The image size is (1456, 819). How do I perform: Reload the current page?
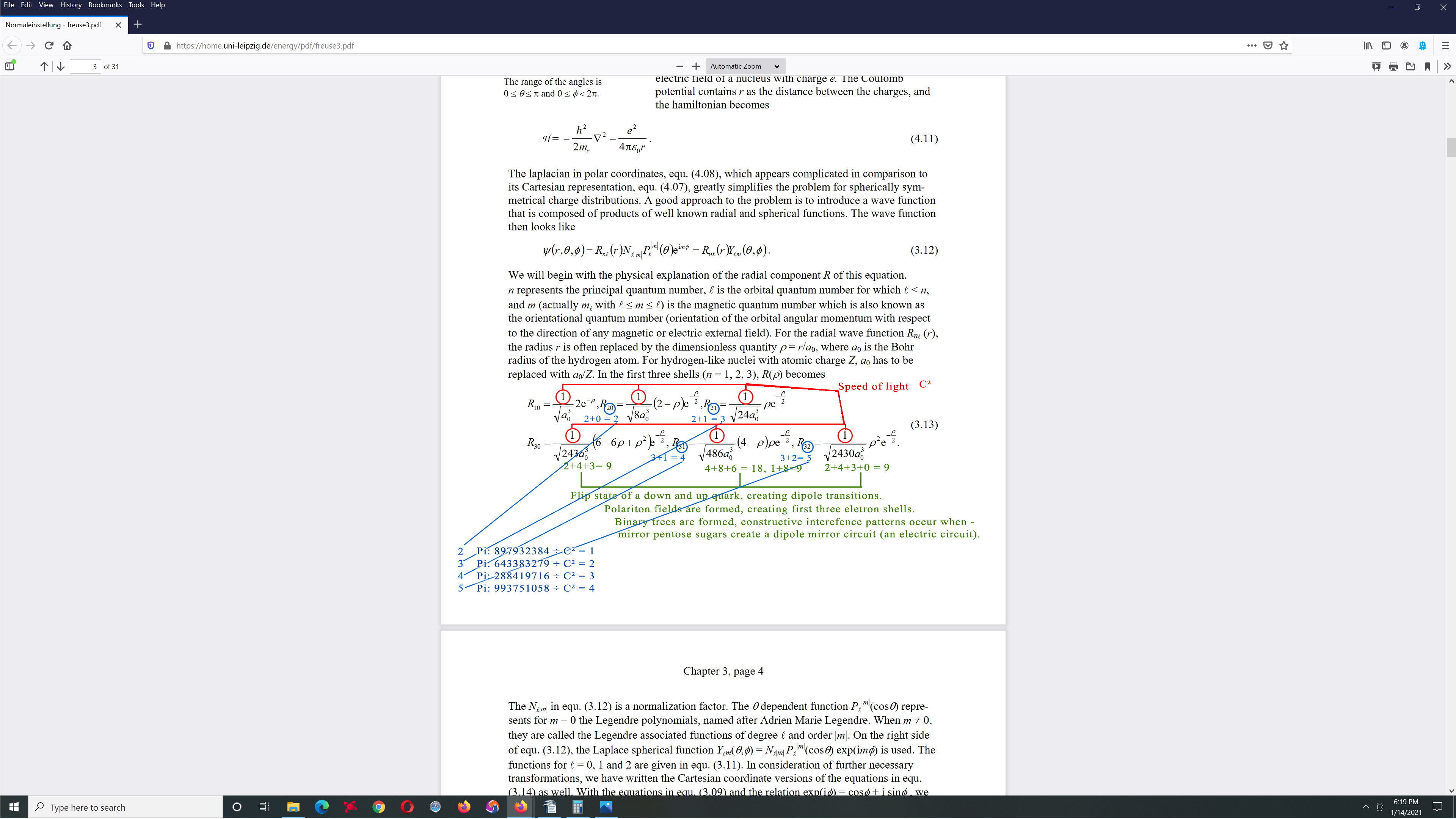[x=49, y=45]
